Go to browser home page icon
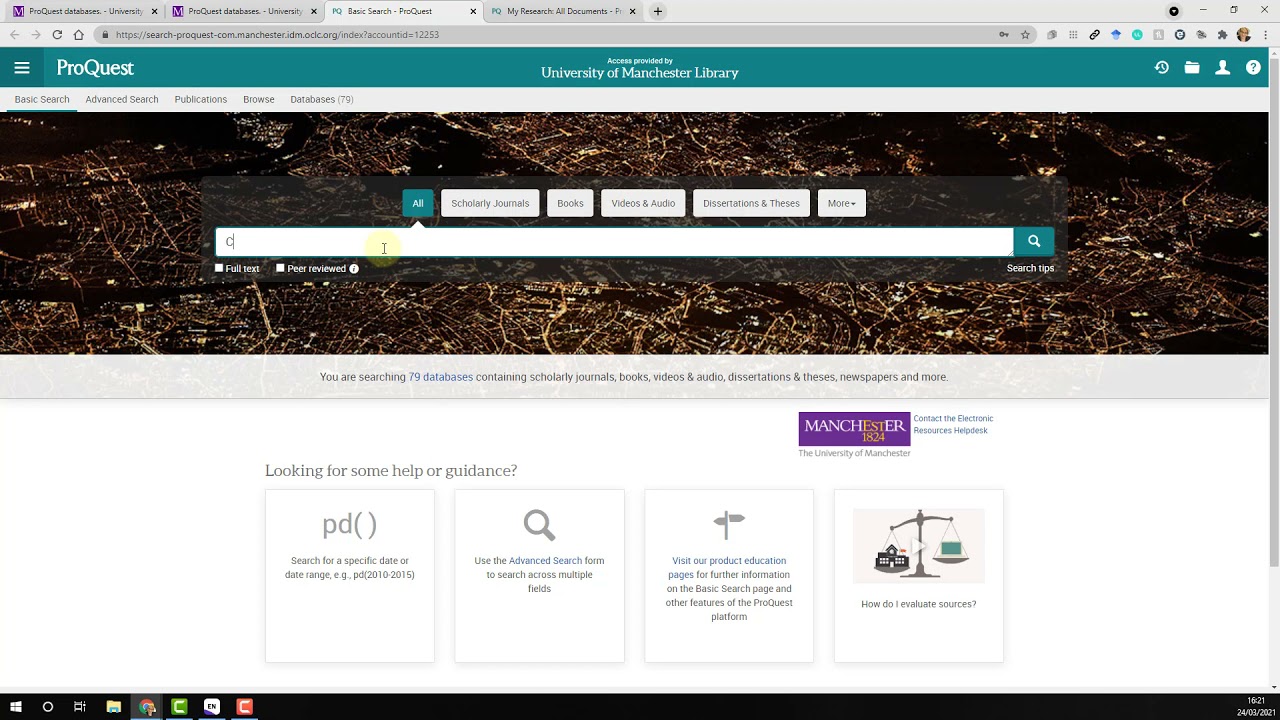This screenshot has width=1280, height=720. click(x=78, y=34)
